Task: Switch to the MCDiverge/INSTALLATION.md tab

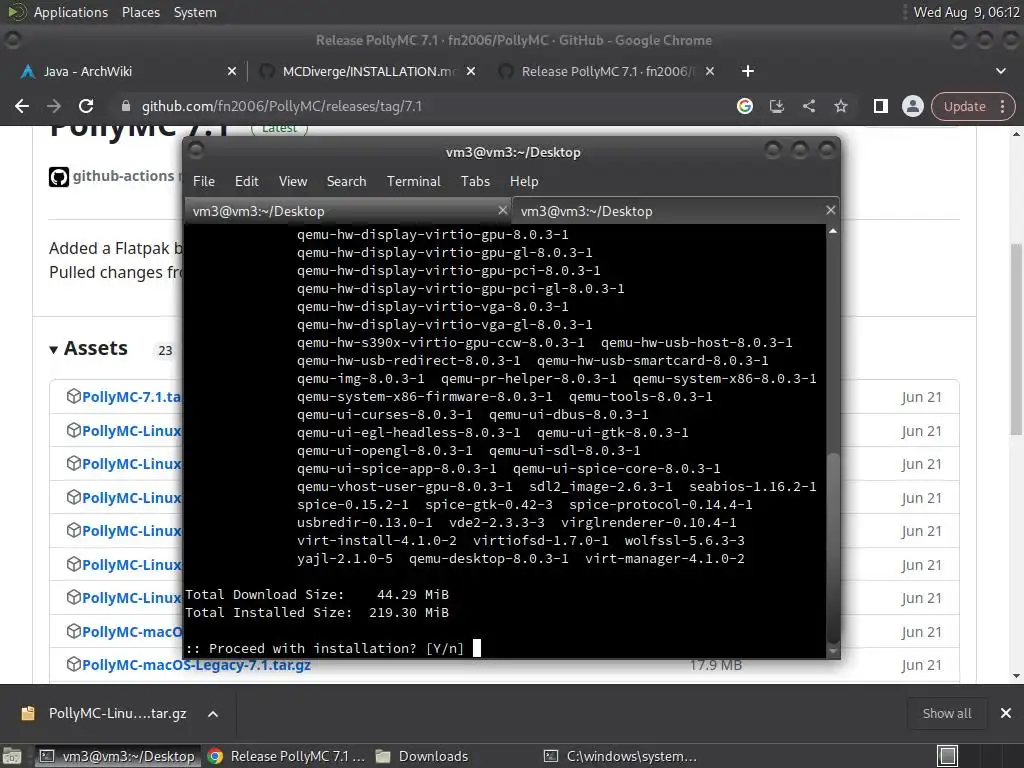Action: (x=369, y=71)
